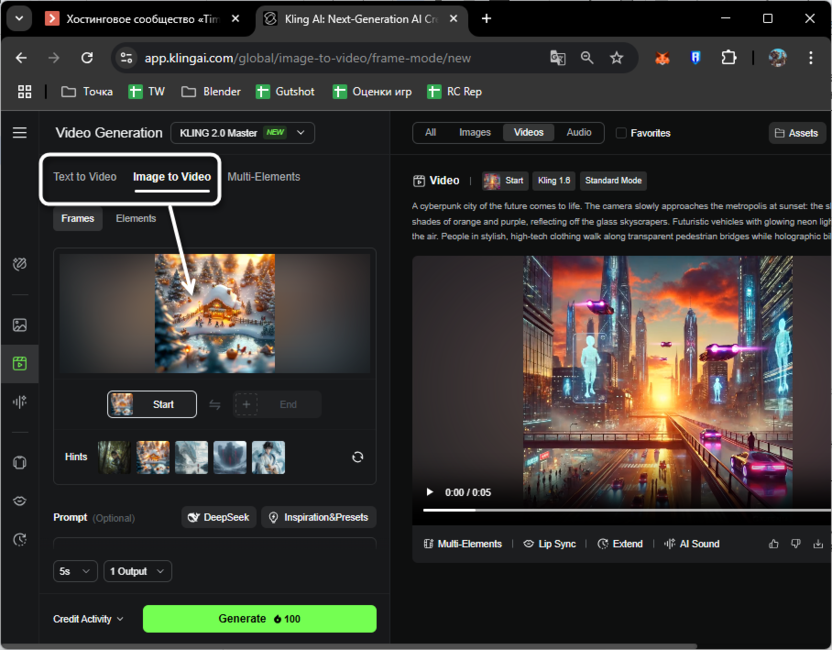Click the Start frame button

click(152, 405)
